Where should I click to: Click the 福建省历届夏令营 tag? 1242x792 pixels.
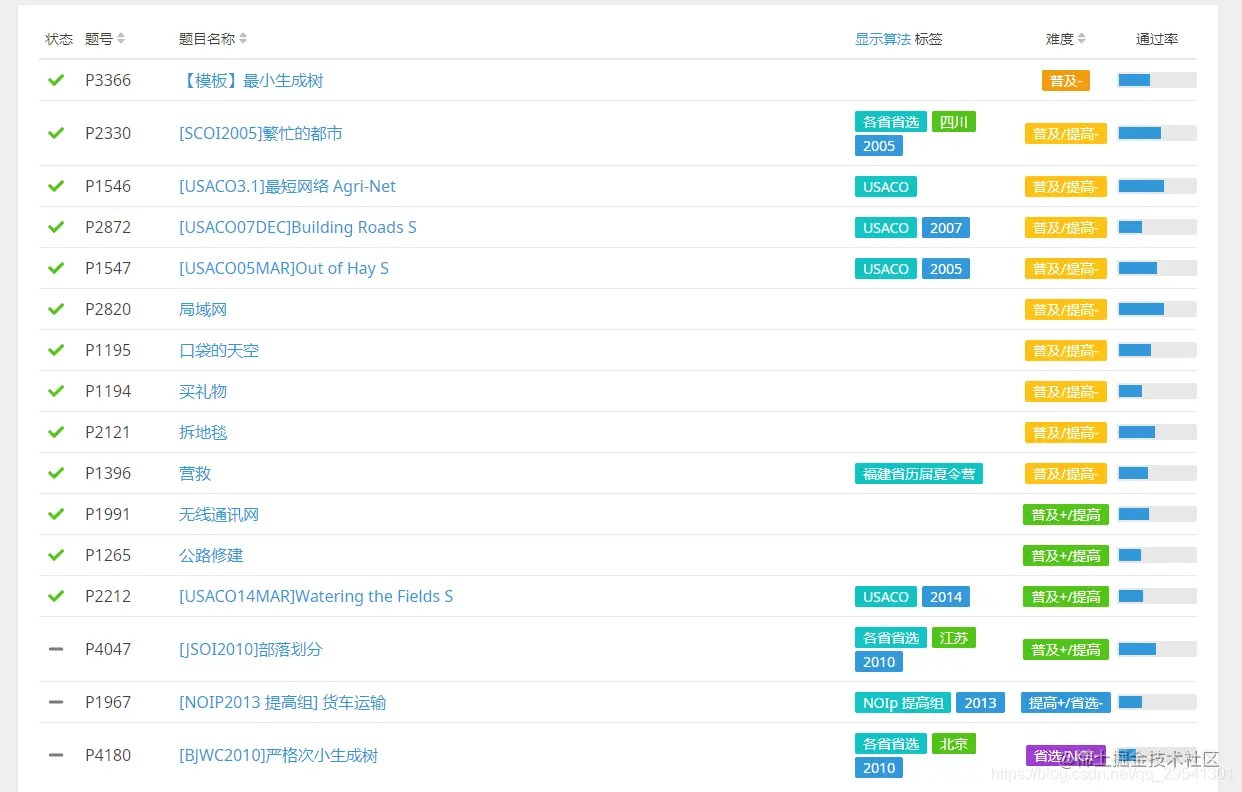[919, 474]
